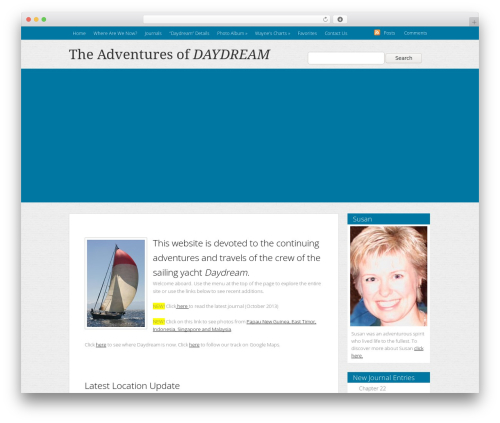The width and height of the screenshot is (500, 423).
Task: Click the browser download icon button
Action: pyautogui.click(x=340, y=19)
